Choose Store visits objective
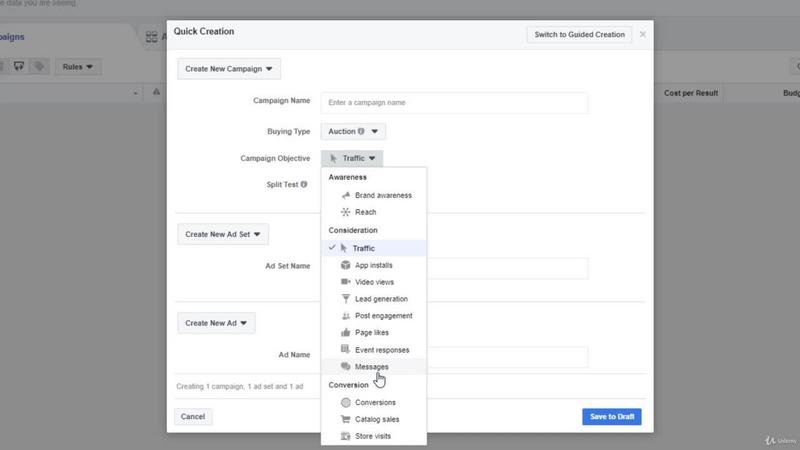This screenshot has width=800, height=450. [x=374, y=436]
